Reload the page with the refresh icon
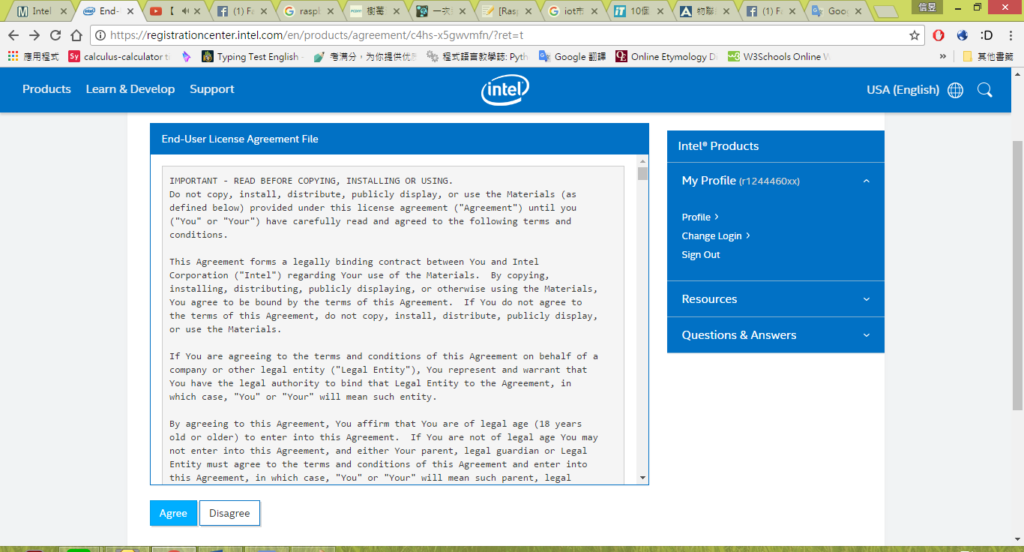Image resolution: width=1024 pixels, height=552 pixels. pos(56,35)
